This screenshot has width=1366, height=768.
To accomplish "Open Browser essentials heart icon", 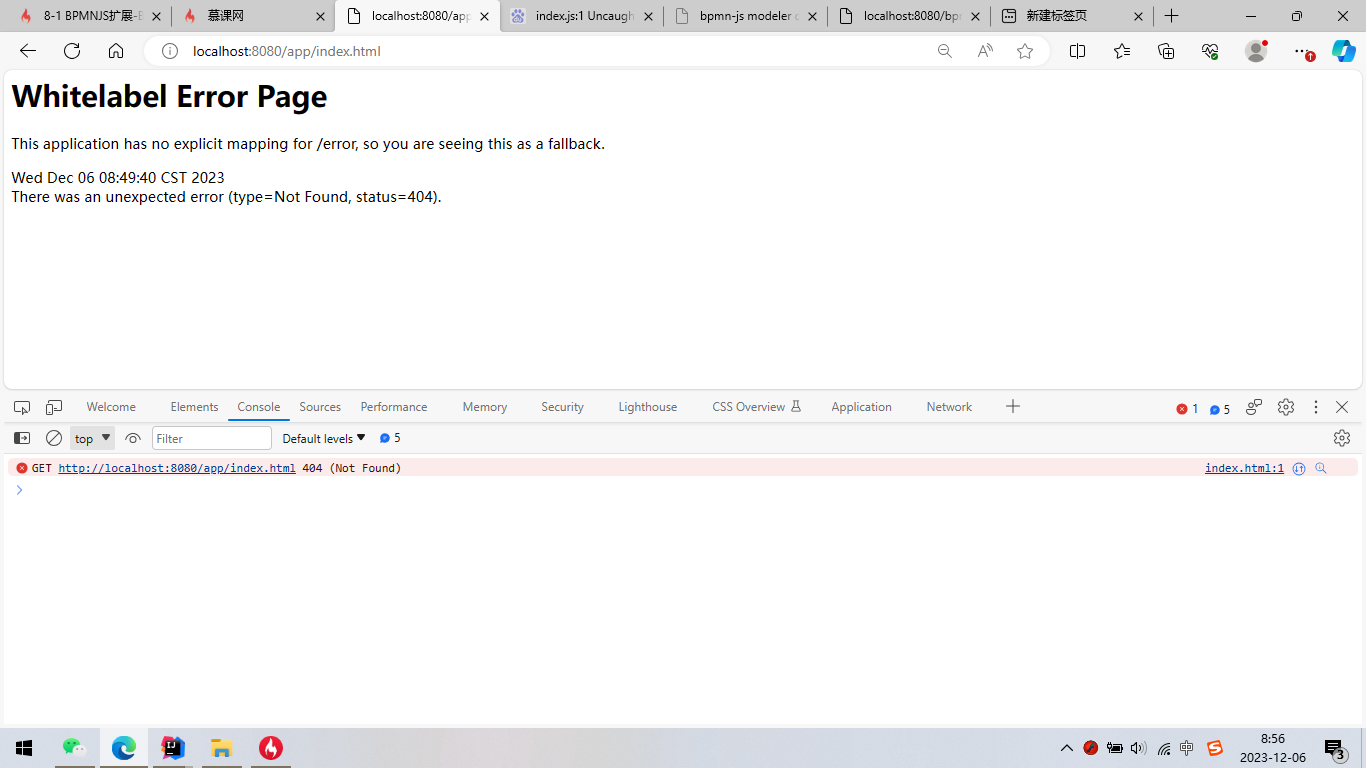I will 1210,51.
